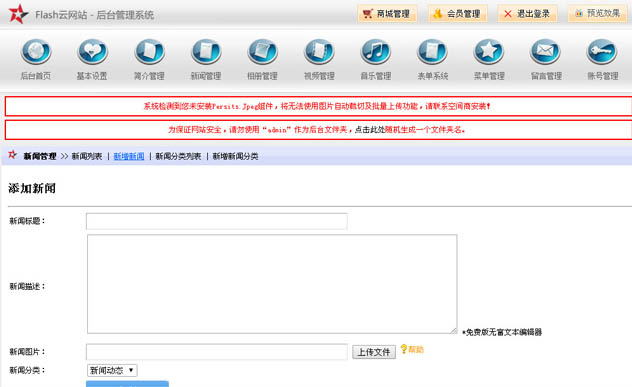Image resolution: width=632 pixels, height=387 pixels.
Task: Open the 表单系统 icon
Action: pyautogui.click(x=432, y=52)
